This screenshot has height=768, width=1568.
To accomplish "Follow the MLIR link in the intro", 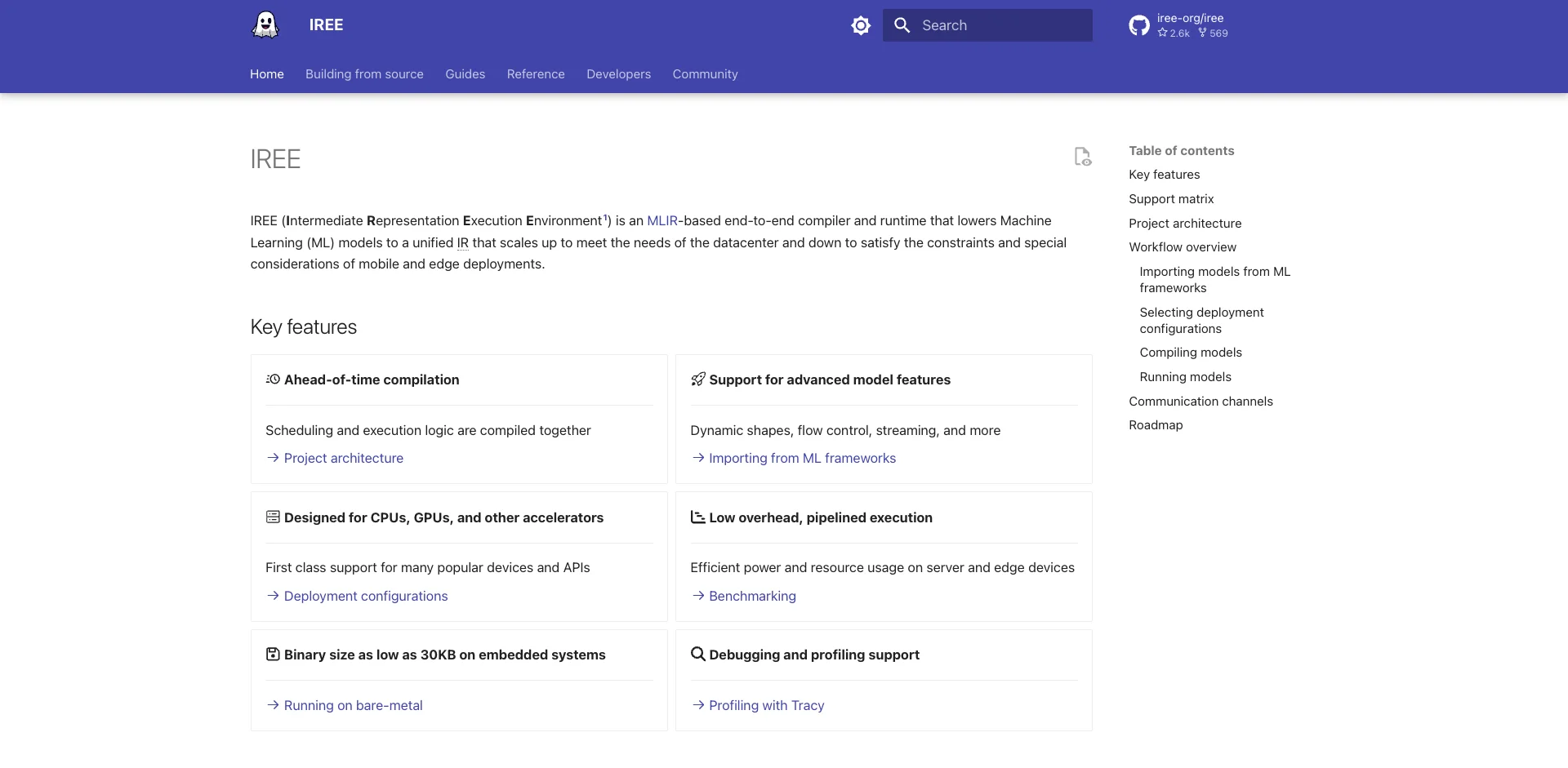I will click(662, 221).
